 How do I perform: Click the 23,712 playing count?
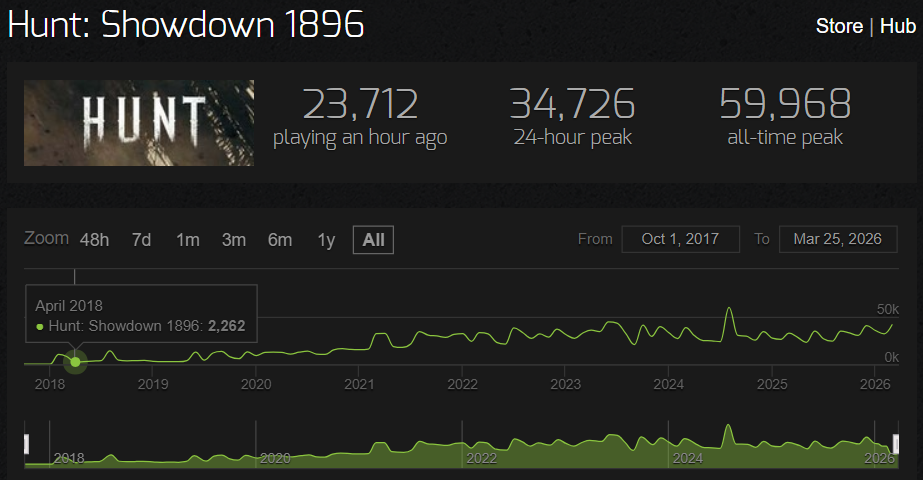point(360,104)
